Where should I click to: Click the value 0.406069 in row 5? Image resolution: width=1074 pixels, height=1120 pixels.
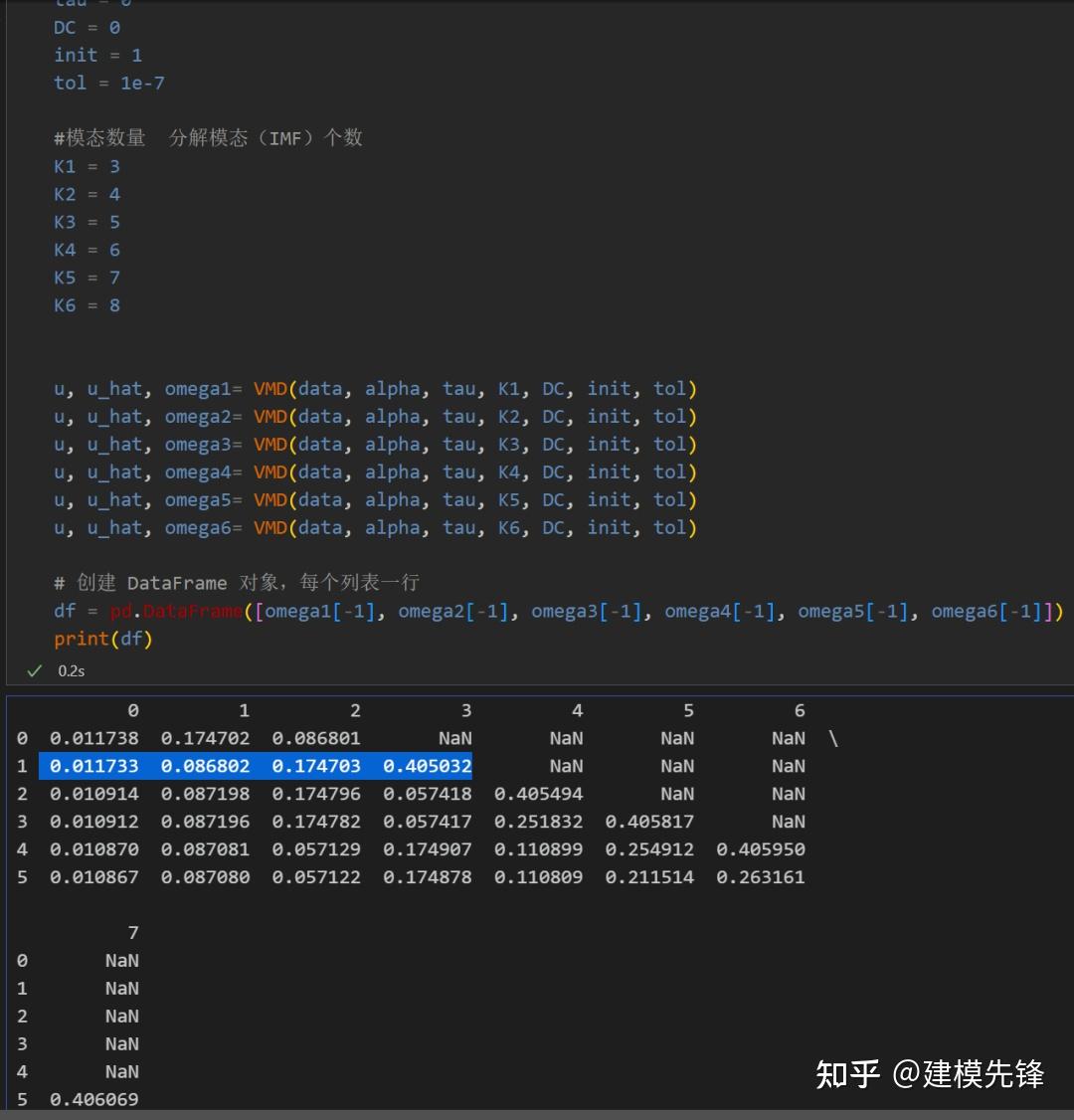pos(94,1099)
